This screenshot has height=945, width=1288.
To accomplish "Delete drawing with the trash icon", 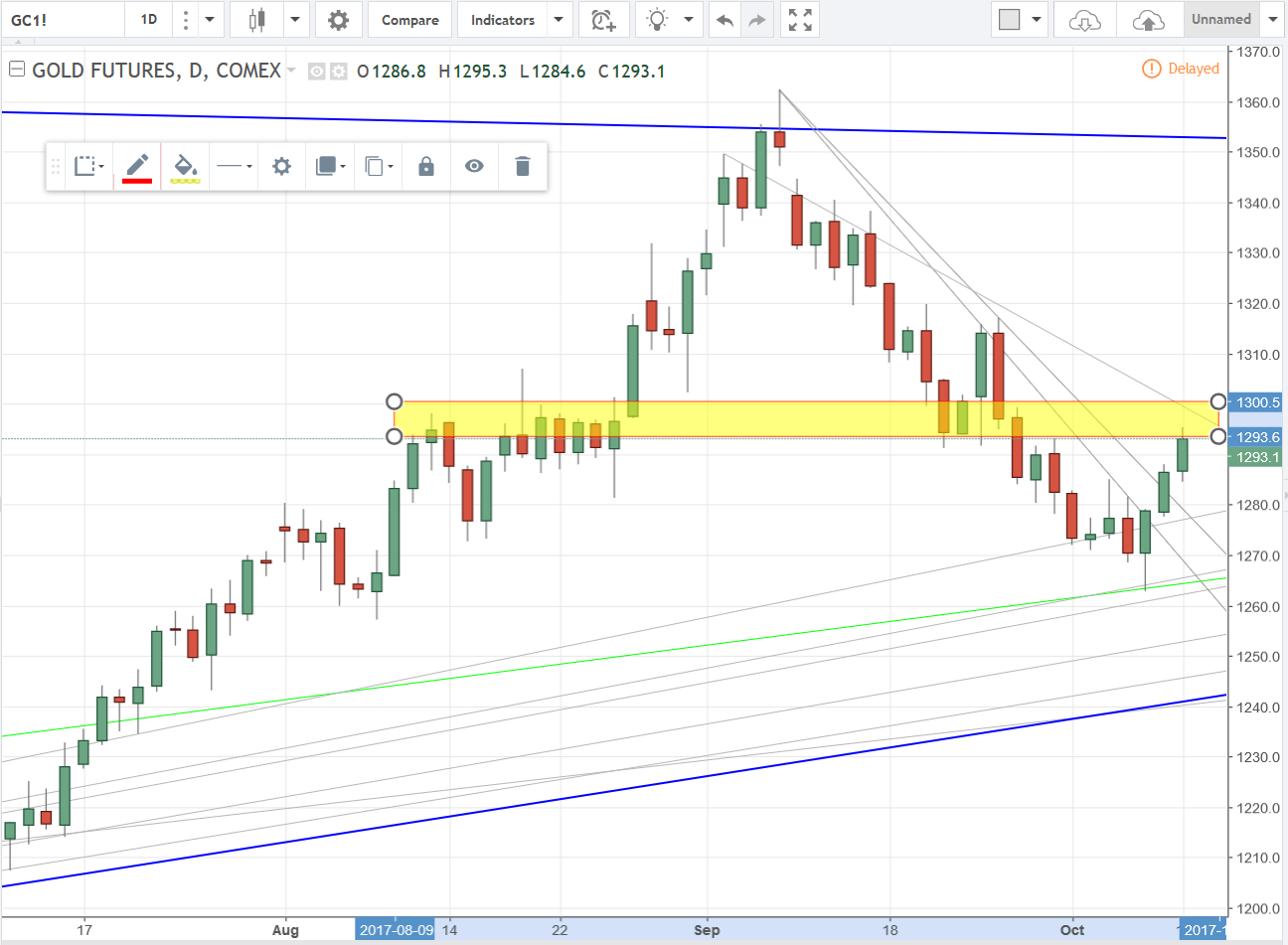I will pyautogui.click(x=523, y=167).
